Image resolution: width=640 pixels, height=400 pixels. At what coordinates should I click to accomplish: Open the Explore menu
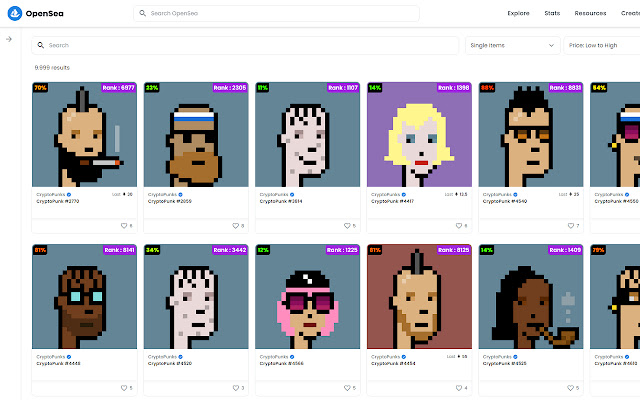pos(518,13)
